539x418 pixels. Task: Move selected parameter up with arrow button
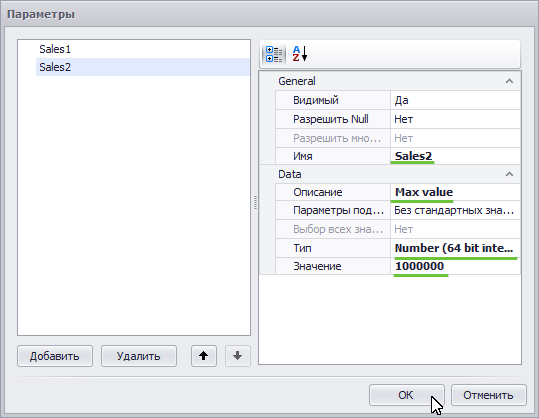tap(204, 356)
